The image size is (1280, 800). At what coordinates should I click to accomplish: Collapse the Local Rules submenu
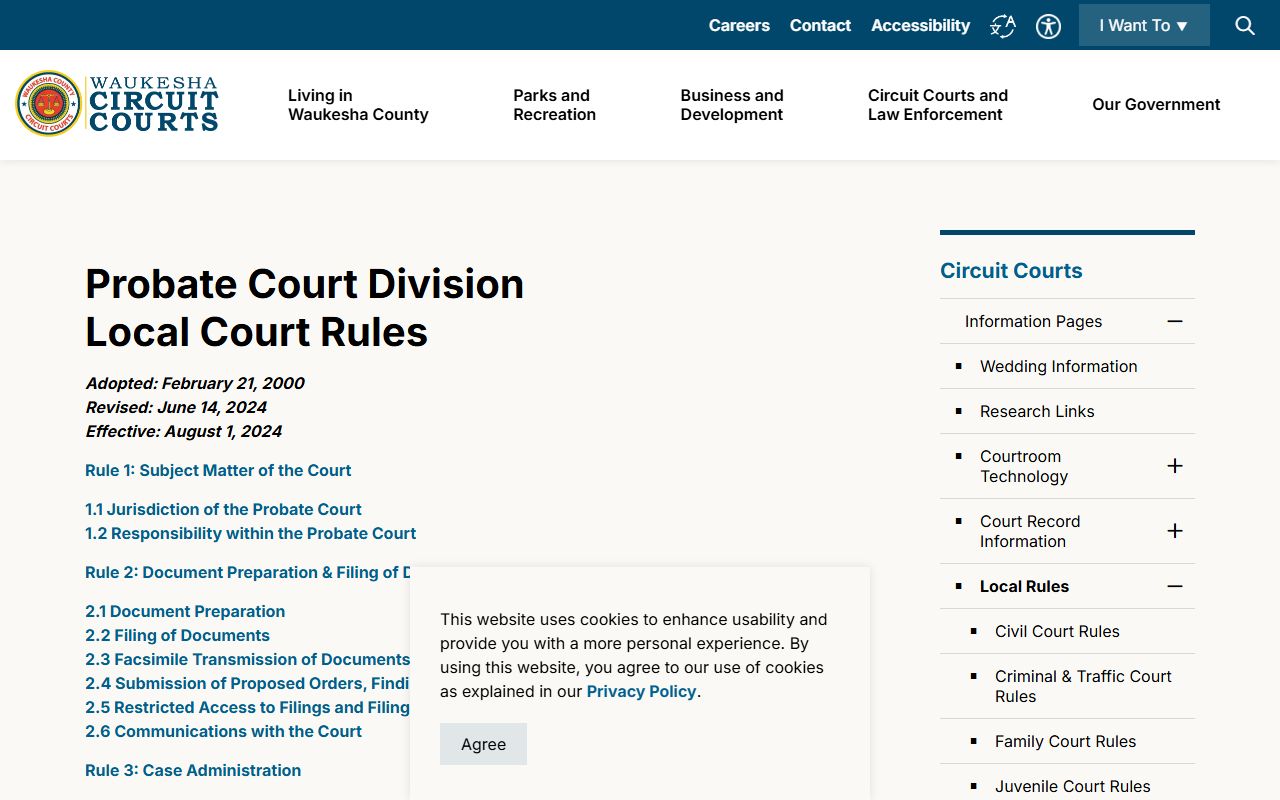coord(1175,586)
